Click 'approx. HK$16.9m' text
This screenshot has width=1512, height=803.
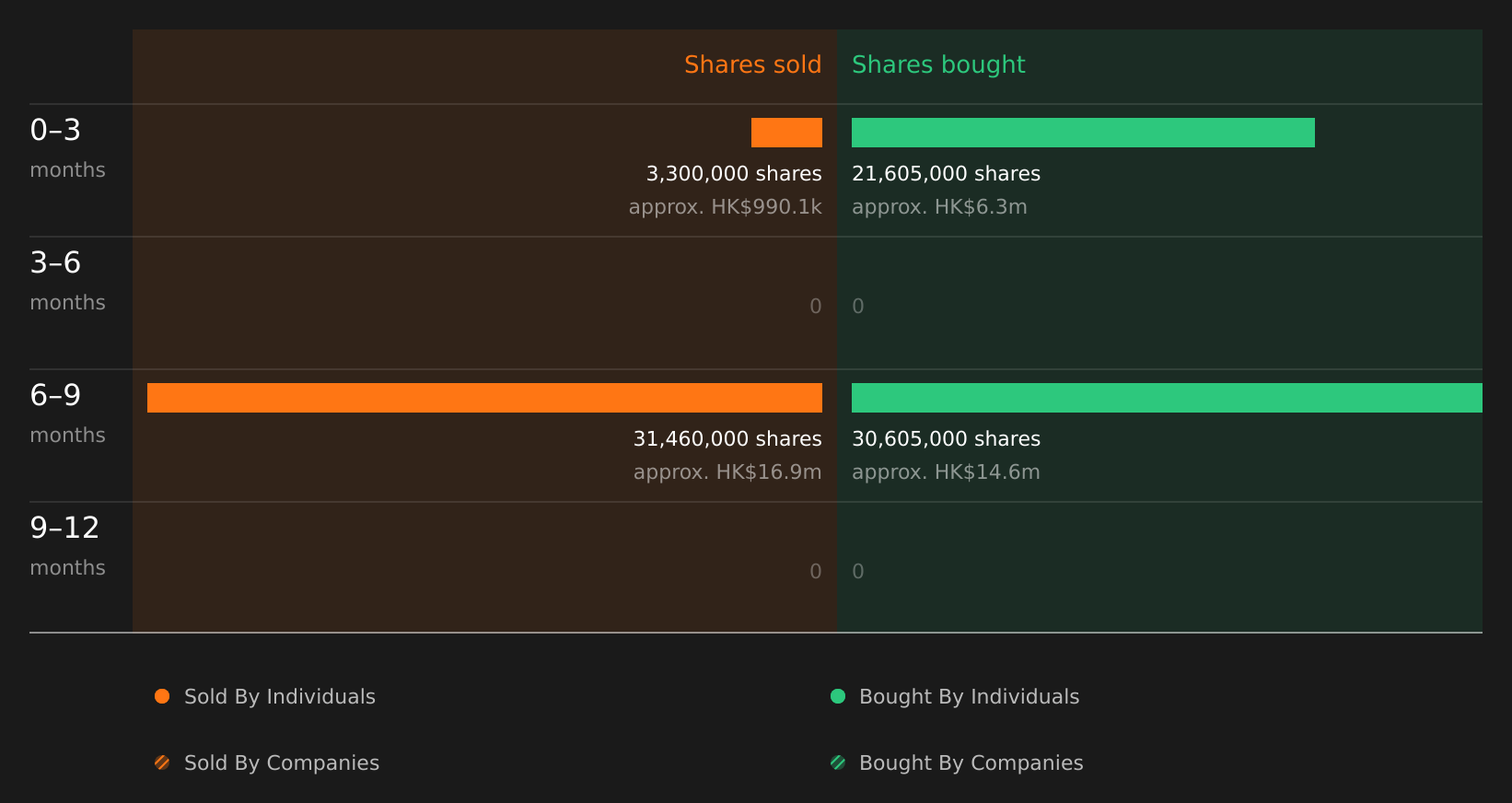pyautogui.click(x=727, y=472)
